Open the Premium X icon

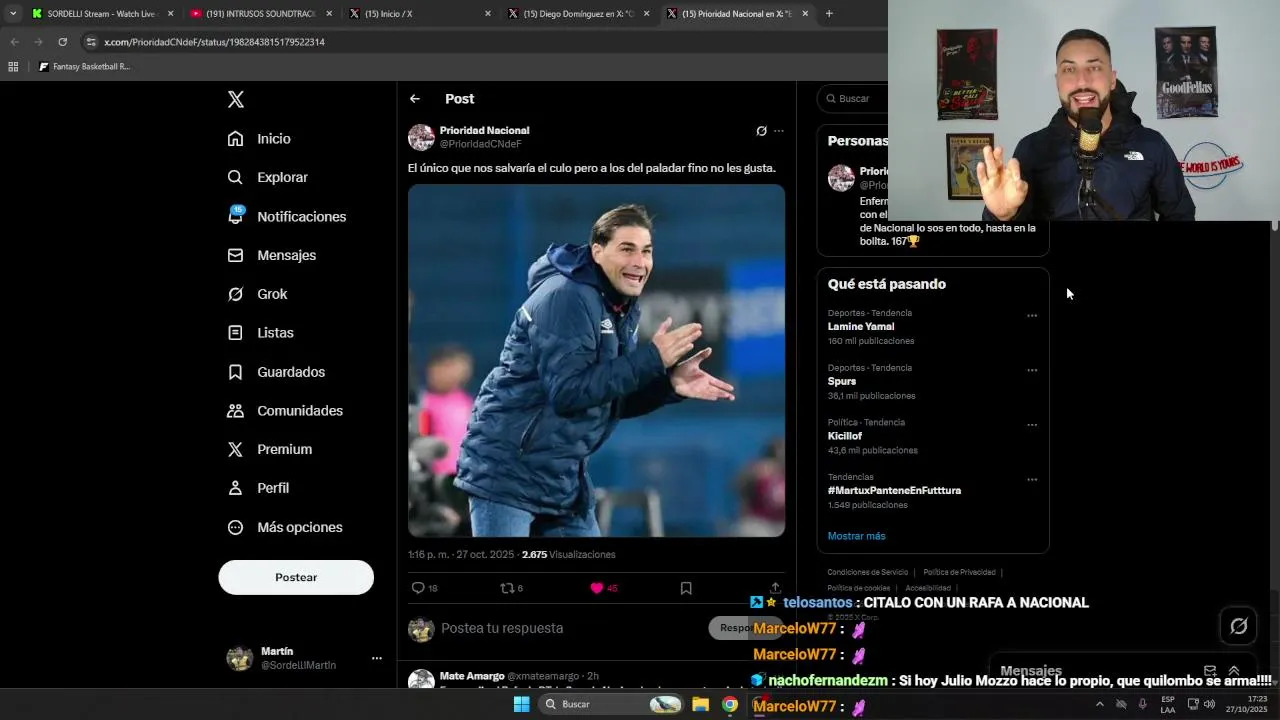(x=235, y=449)
